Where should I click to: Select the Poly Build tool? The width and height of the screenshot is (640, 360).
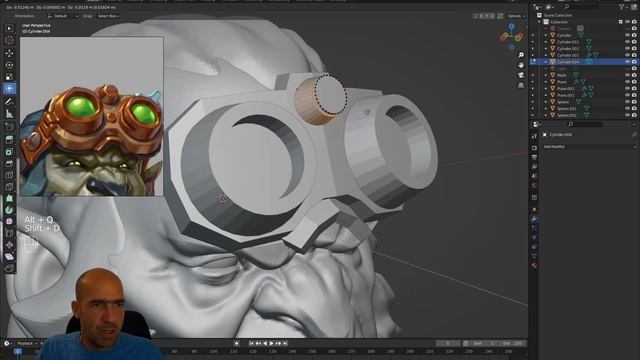[x=9, y=198]
